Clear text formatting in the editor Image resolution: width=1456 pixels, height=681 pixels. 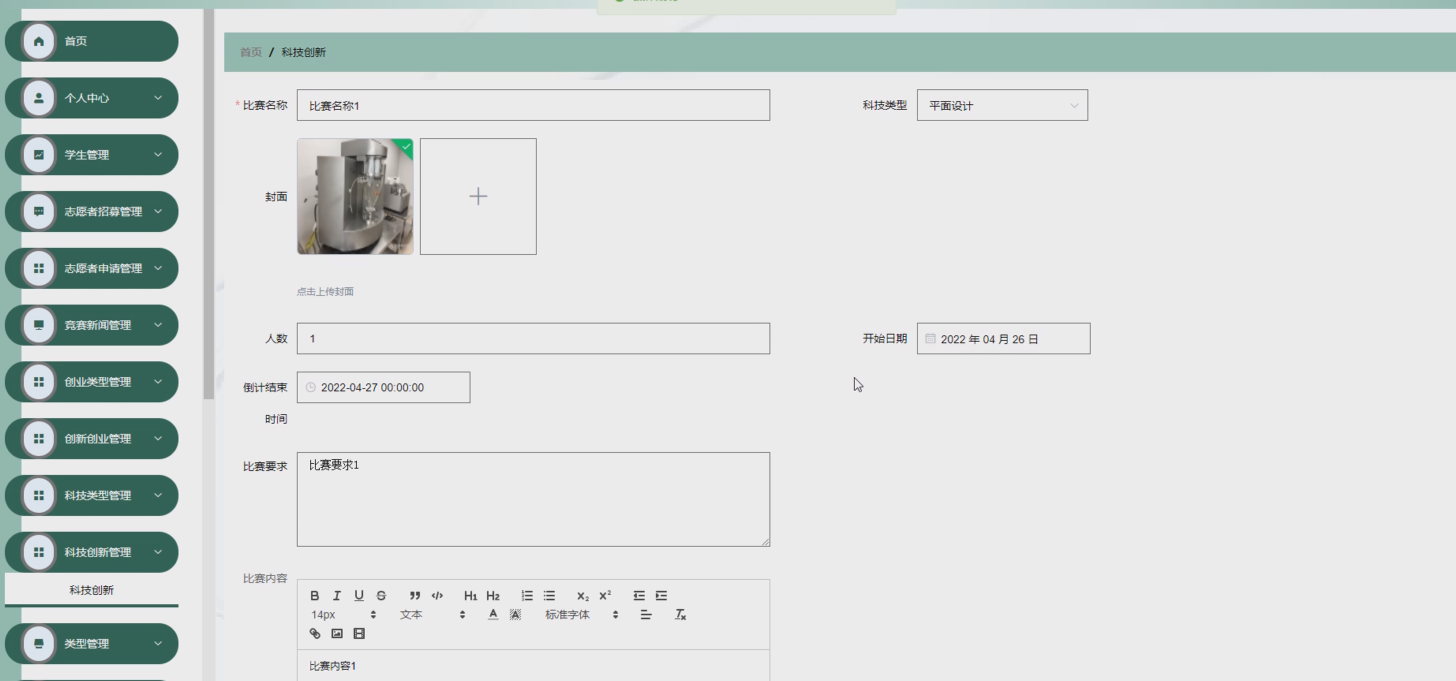pos(680,615)
